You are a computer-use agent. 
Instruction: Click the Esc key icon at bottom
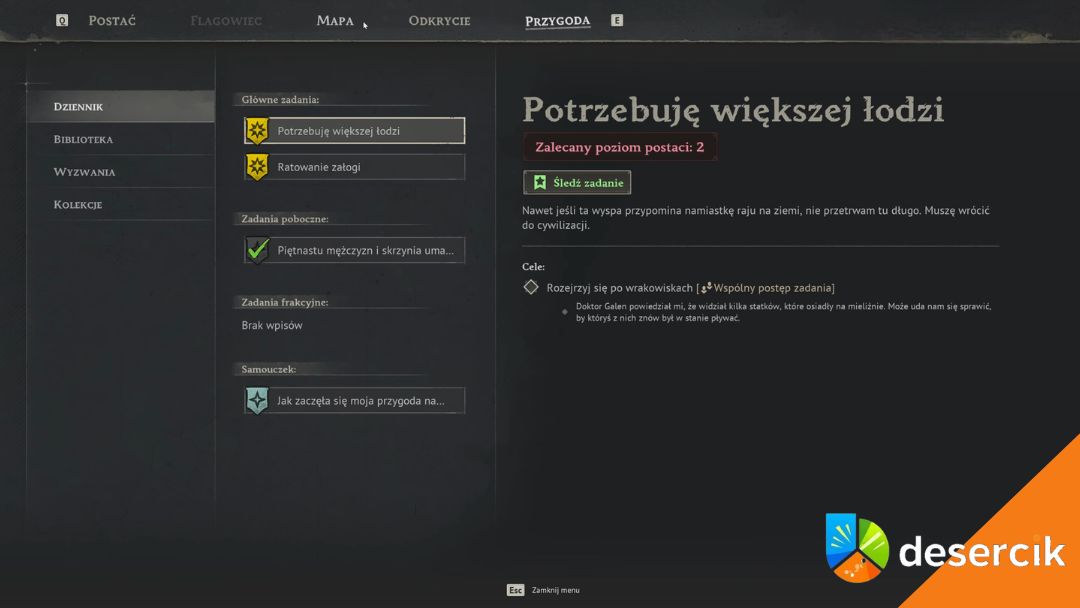coord(516,590)
